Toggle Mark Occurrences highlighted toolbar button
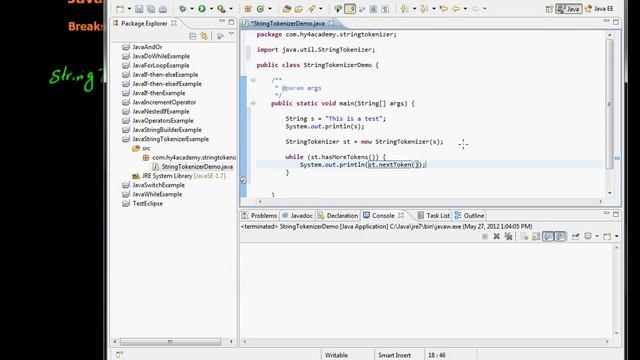Image resolution: width=640 pixels, height=360 pixels. click(350, 9)
